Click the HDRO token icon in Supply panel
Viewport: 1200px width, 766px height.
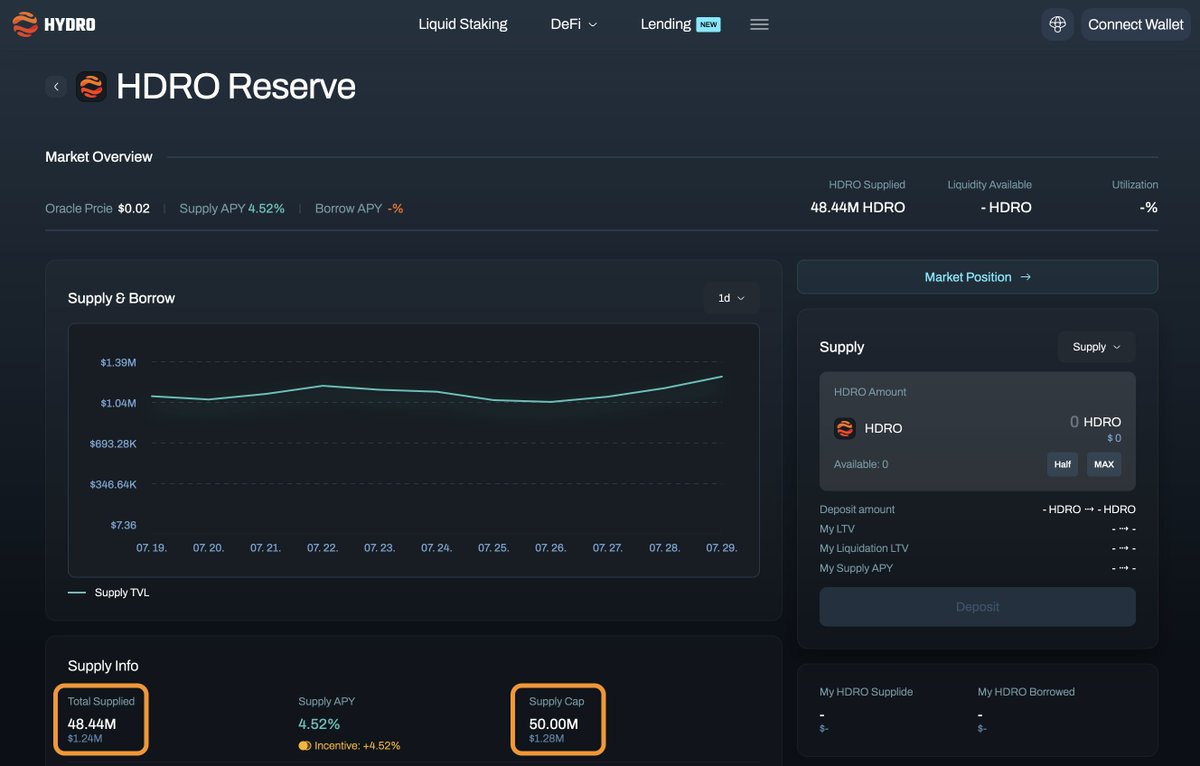click(x=845, y=428)
